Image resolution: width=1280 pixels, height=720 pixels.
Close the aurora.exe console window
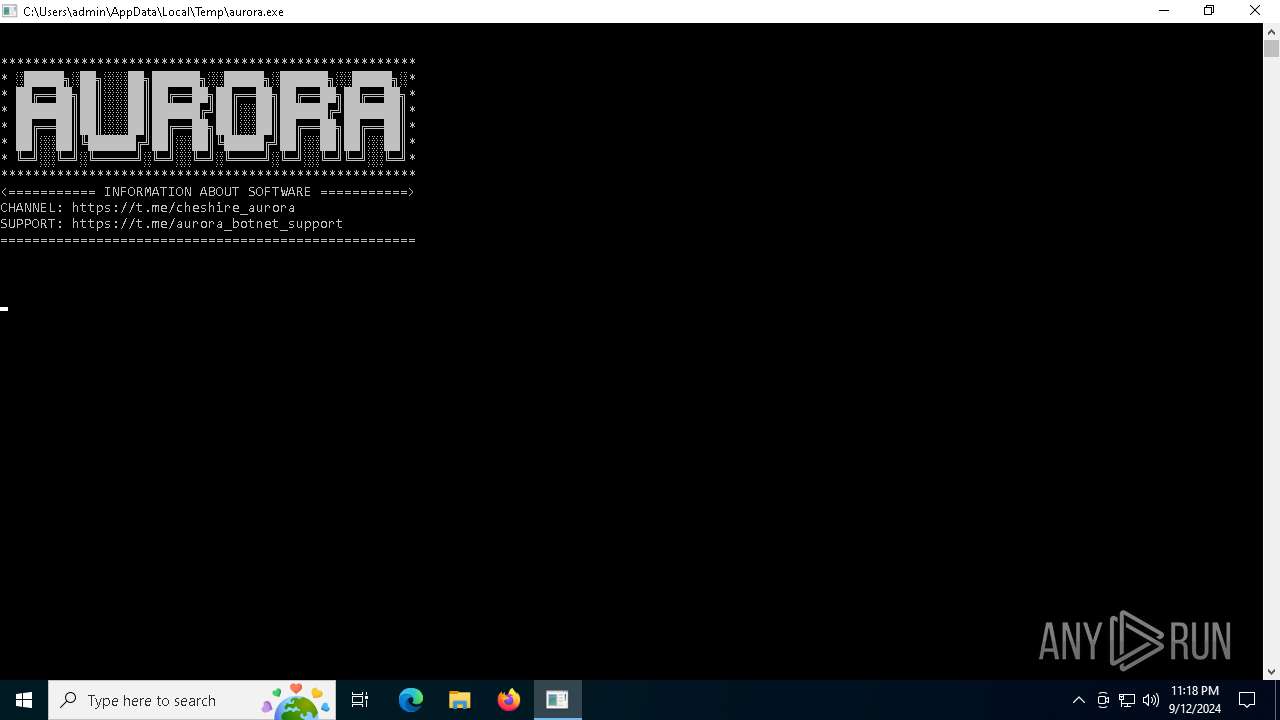pos(1255,11)
